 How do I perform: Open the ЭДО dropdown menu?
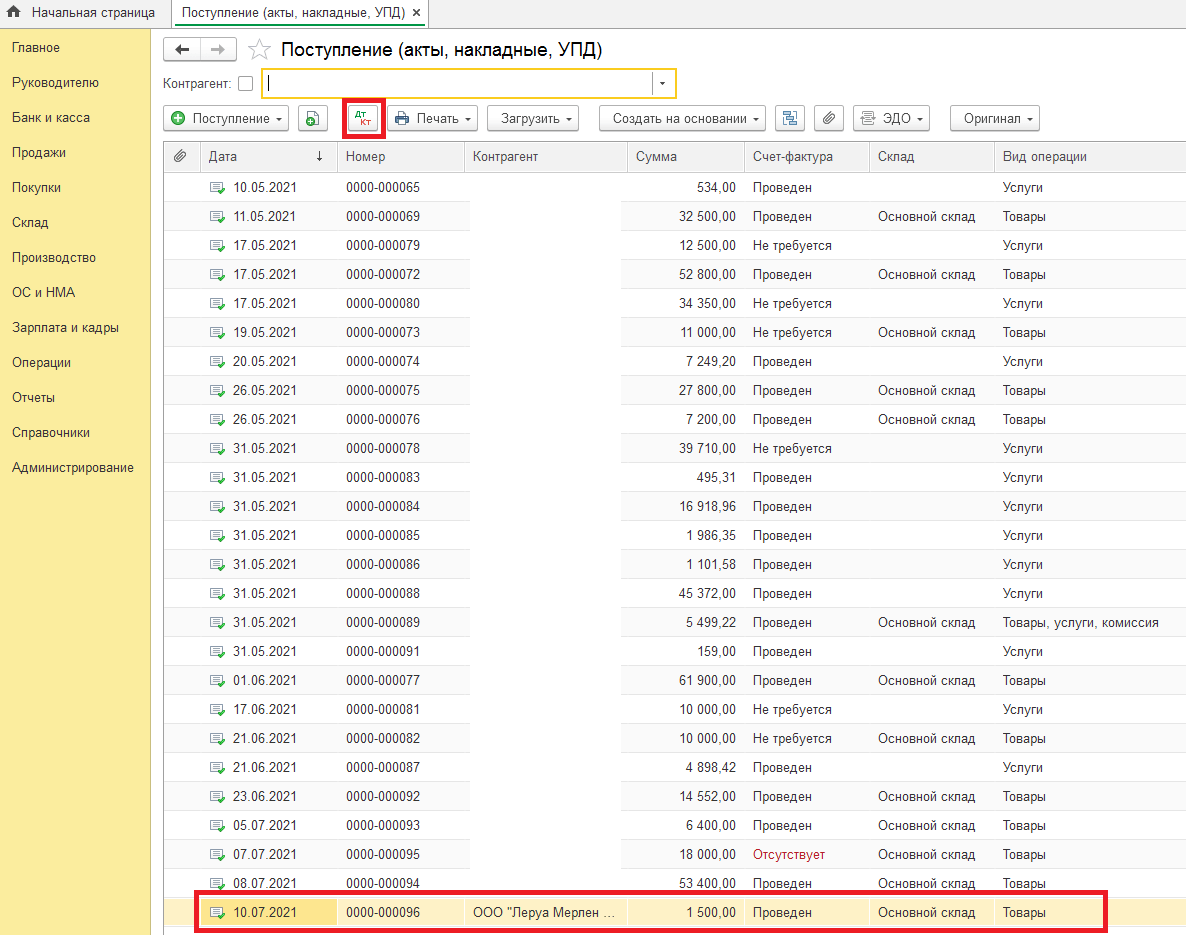(891, 119)
